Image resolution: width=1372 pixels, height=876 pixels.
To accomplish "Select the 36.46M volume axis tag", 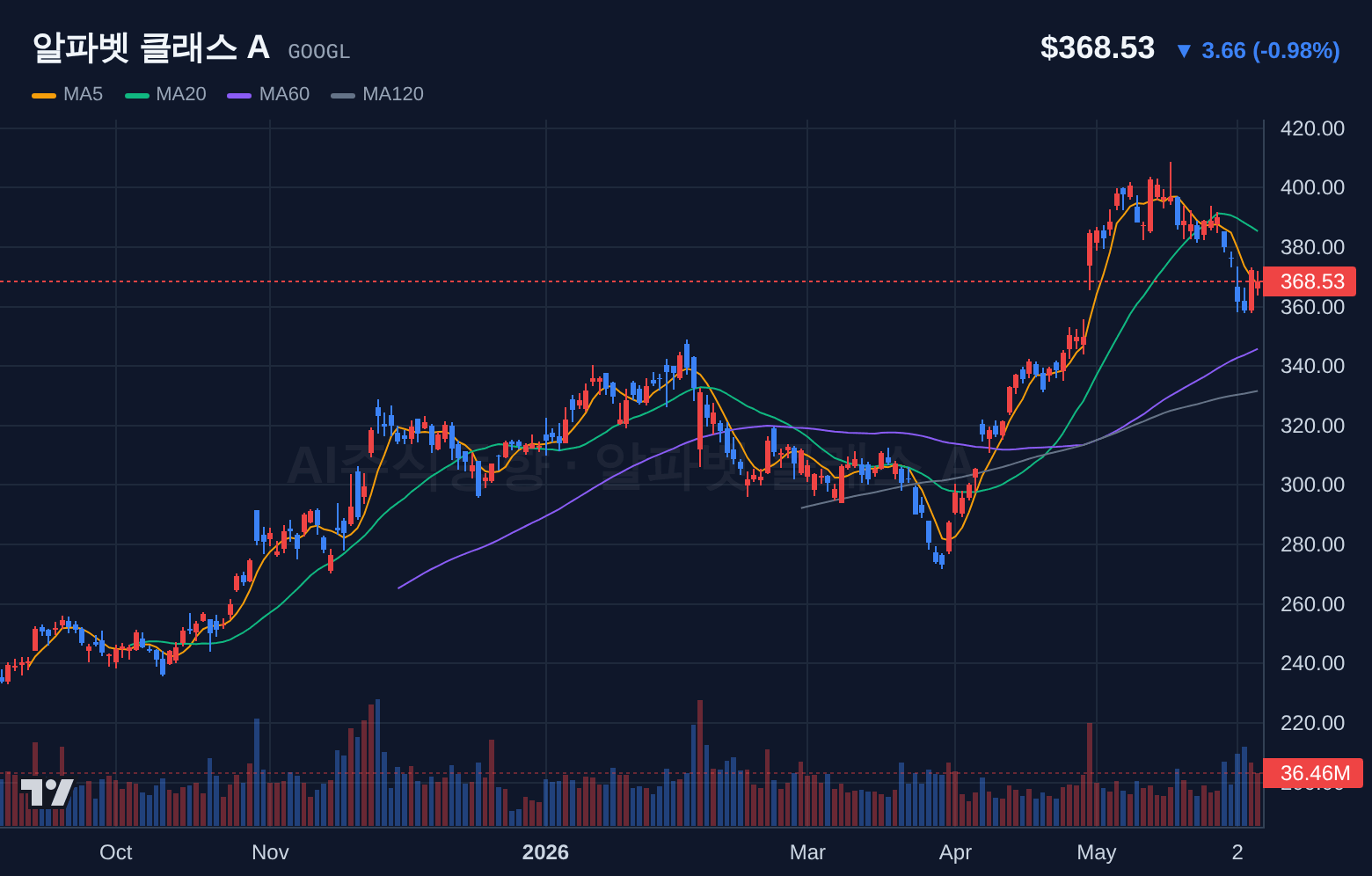I will (1312, 773).
